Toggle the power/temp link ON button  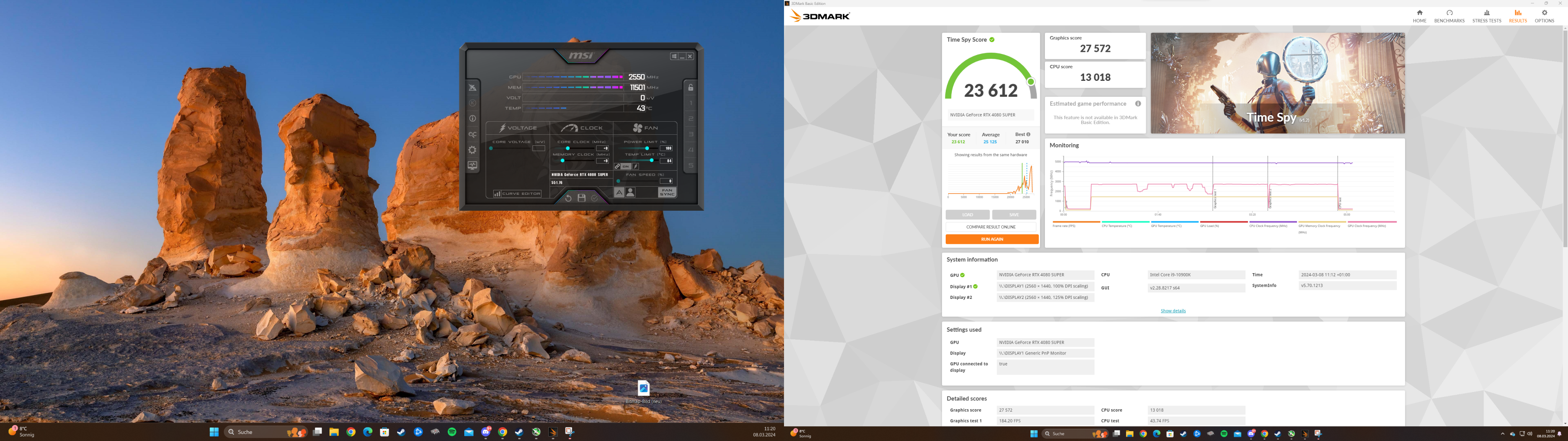(x=626, y=166)
